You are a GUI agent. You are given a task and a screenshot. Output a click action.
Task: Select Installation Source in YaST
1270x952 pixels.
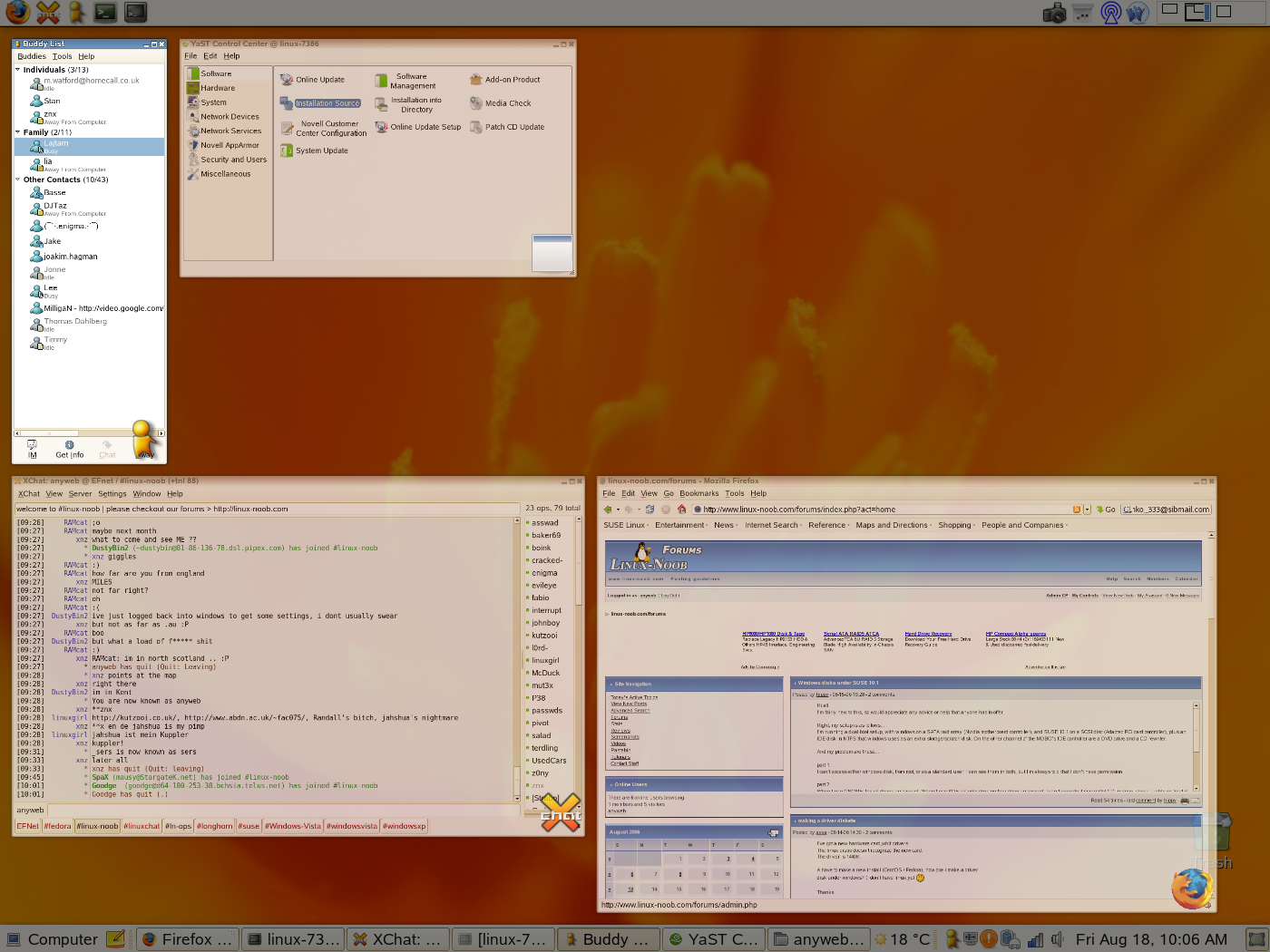pyautogui.click(x=320, y=103)
